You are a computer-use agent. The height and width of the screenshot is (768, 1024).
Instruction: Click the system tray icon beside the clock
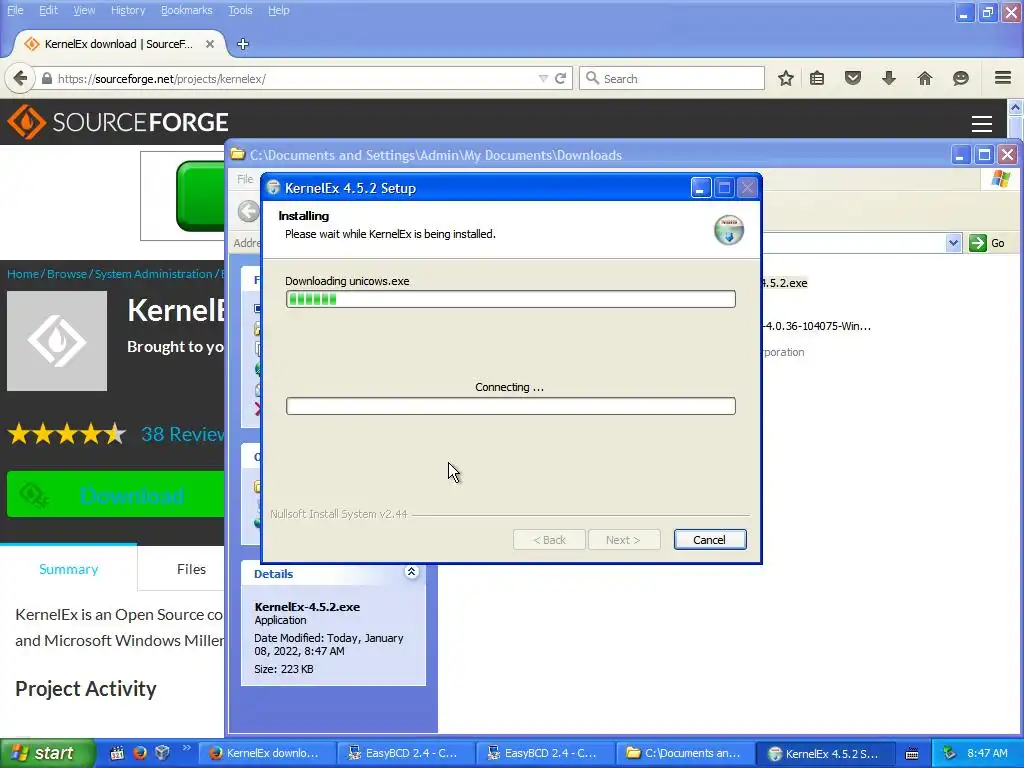949,753
